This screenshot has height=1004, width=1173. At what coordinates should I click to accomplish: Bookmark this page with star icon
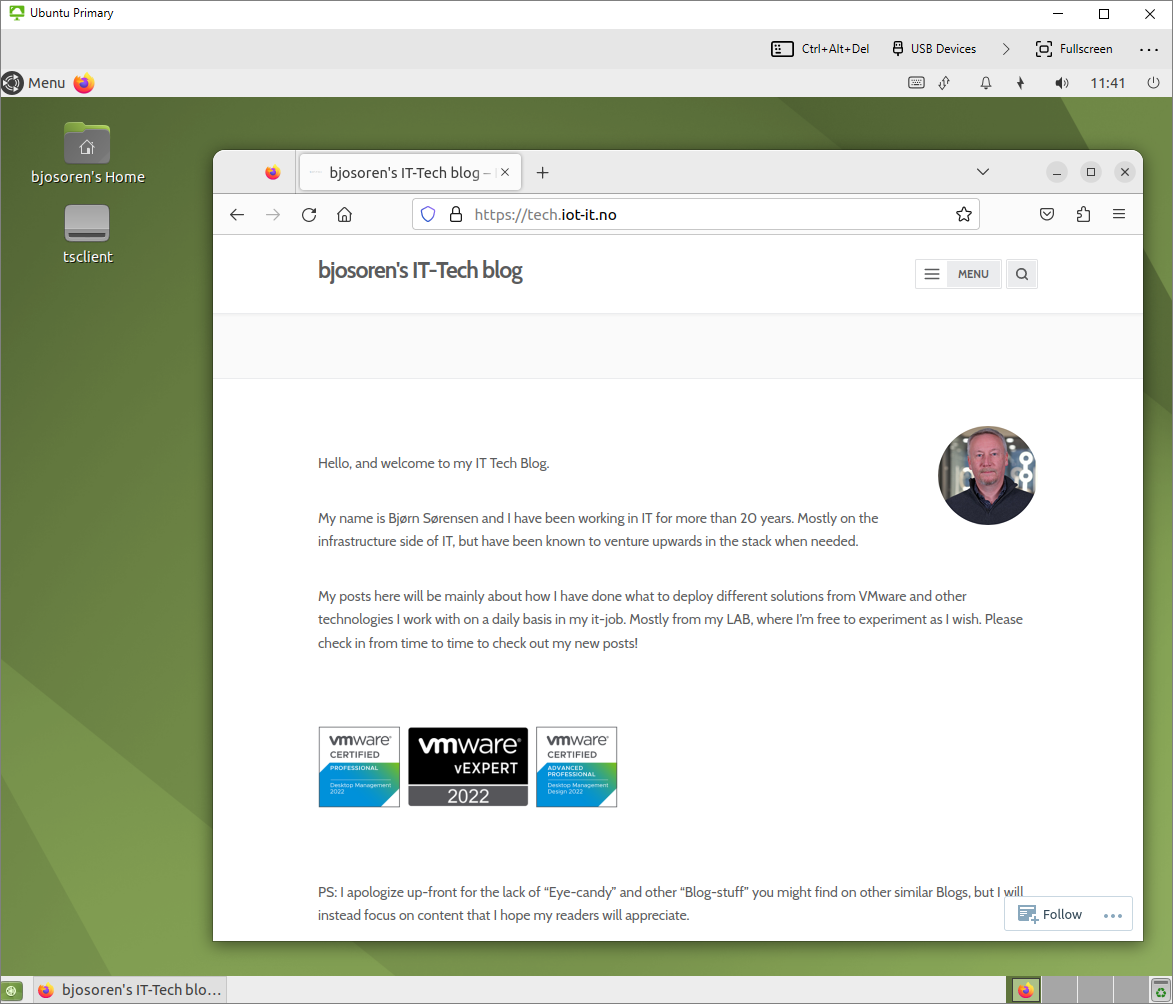pyautogui.click(x=963, y=214)
